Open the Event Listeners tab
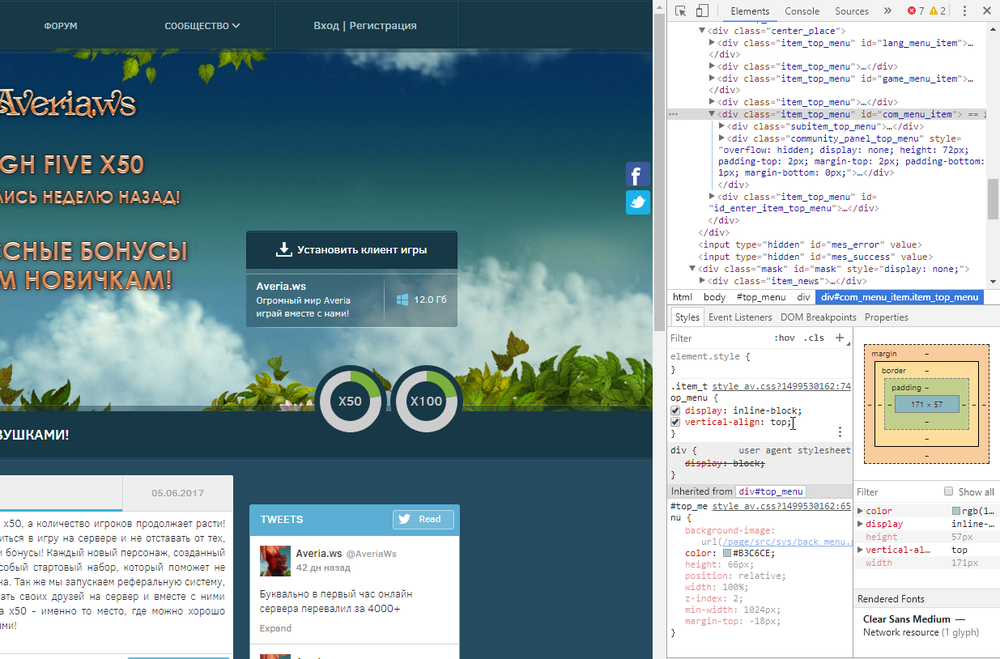 pyautogui.click(x=740, y=317)
